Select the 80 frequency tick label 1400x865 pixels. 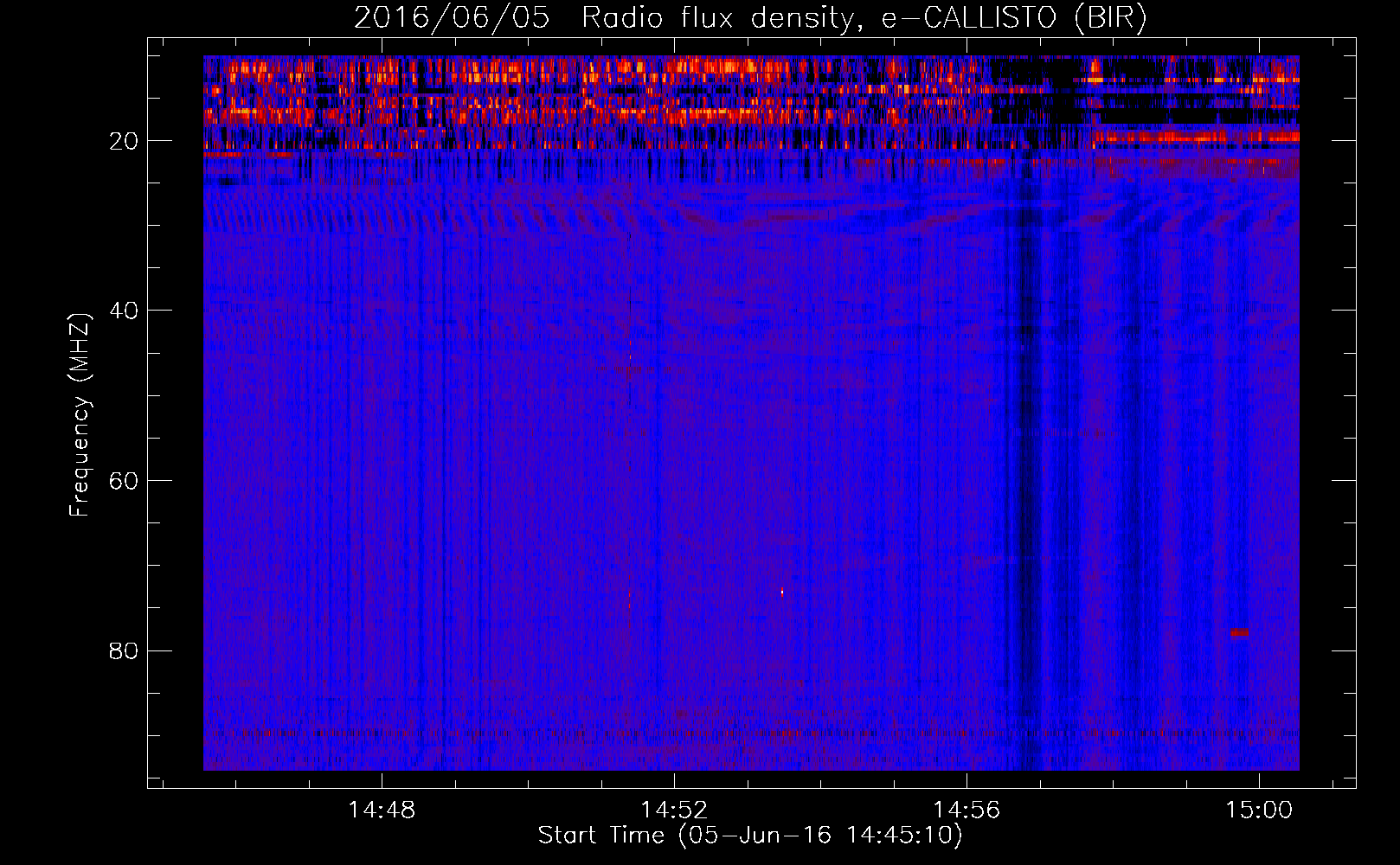(124, 650)
